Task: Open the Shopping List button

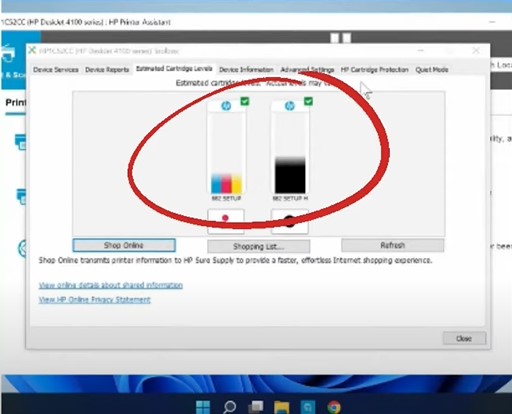Action: tap(258, 247)
